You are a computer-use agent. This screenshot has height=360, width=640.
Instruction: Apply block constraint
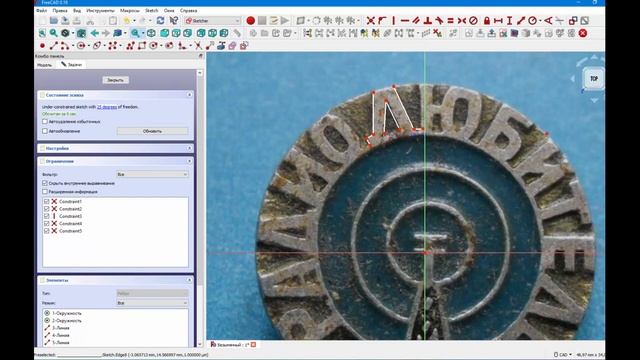coord(473,20)
